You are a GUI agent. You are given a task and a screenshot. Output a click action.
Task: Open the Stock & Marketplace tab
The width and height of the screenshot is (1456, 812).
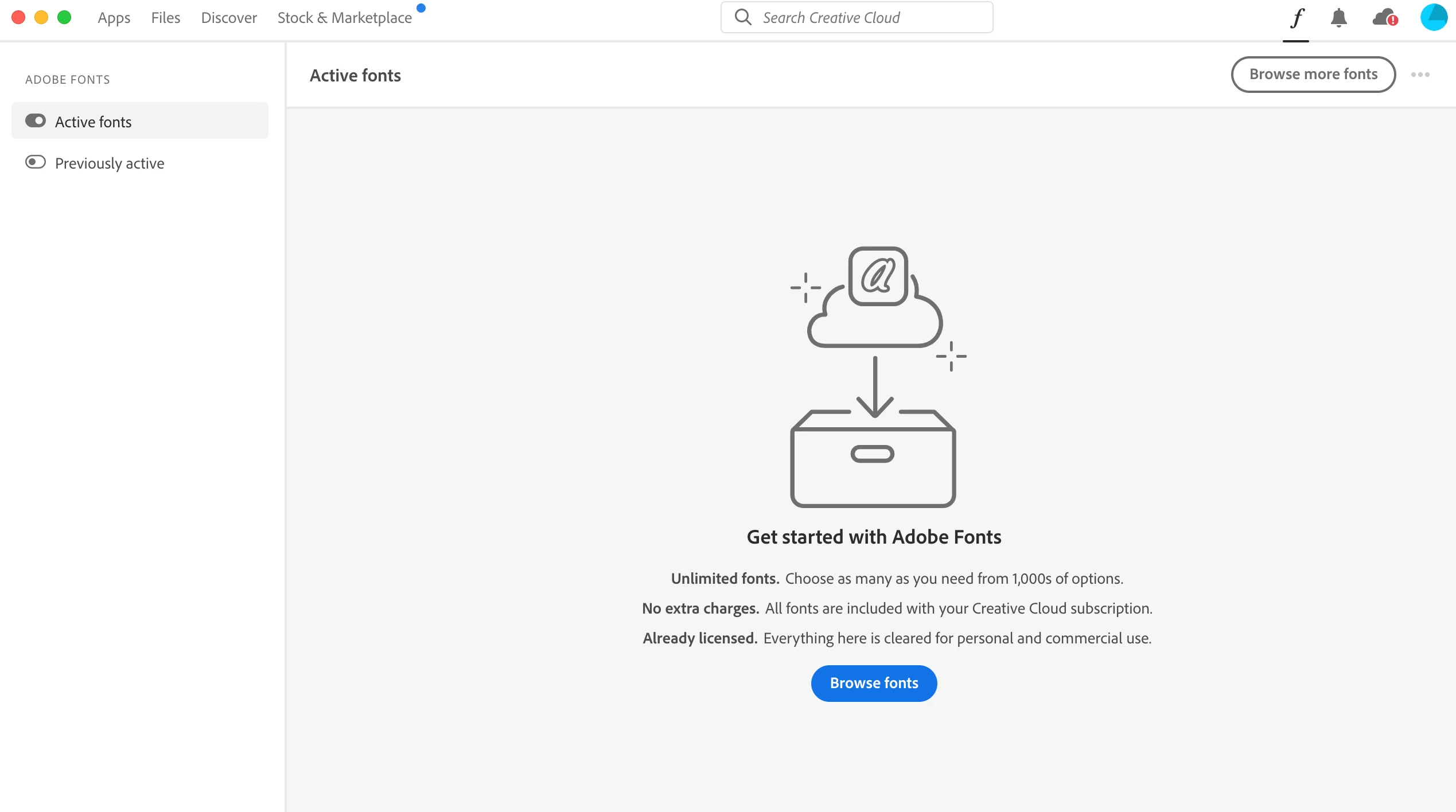point(344,18)
